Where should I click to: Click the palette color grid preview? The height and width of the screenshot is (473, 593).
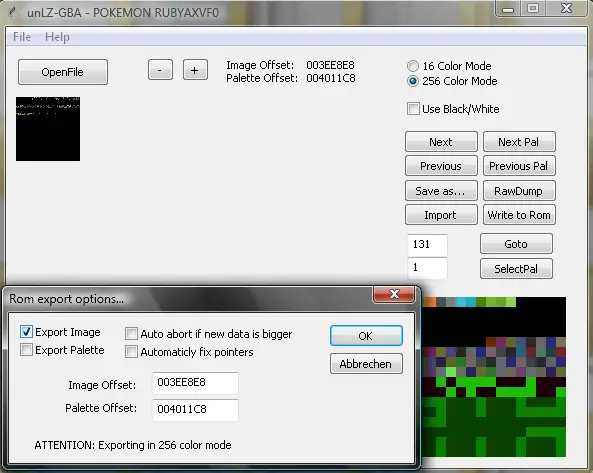tap(494, 377)
